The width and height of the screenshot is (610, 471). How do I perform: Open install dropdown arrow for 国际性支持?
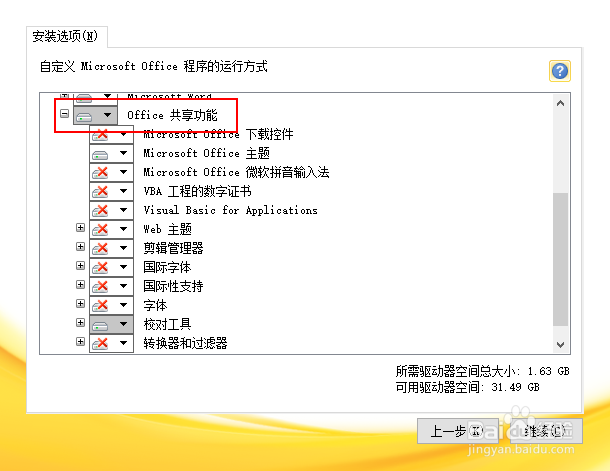tap(124, 286)
